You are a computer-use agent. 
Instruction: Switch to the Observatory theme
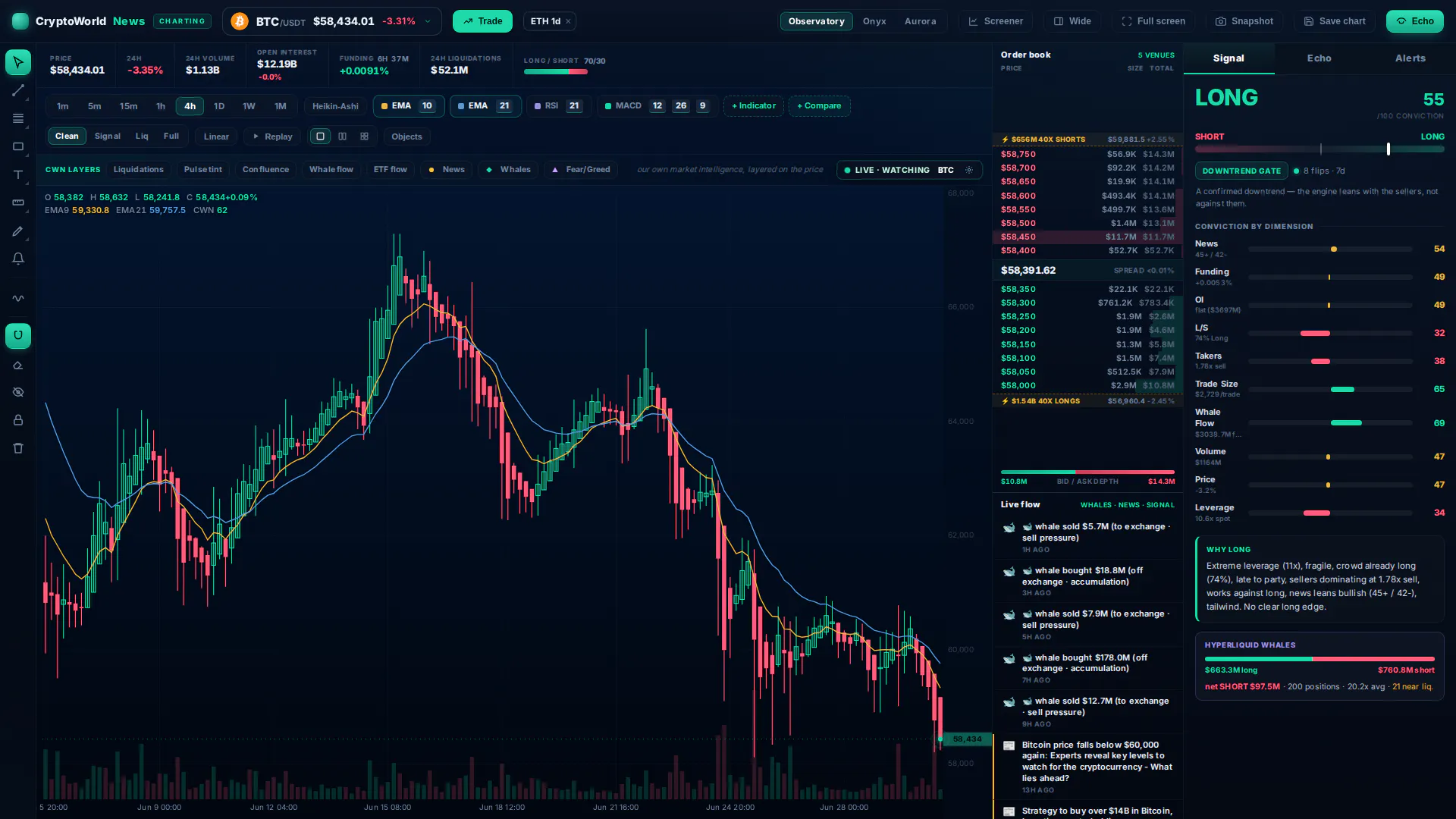tap(816, 21)
